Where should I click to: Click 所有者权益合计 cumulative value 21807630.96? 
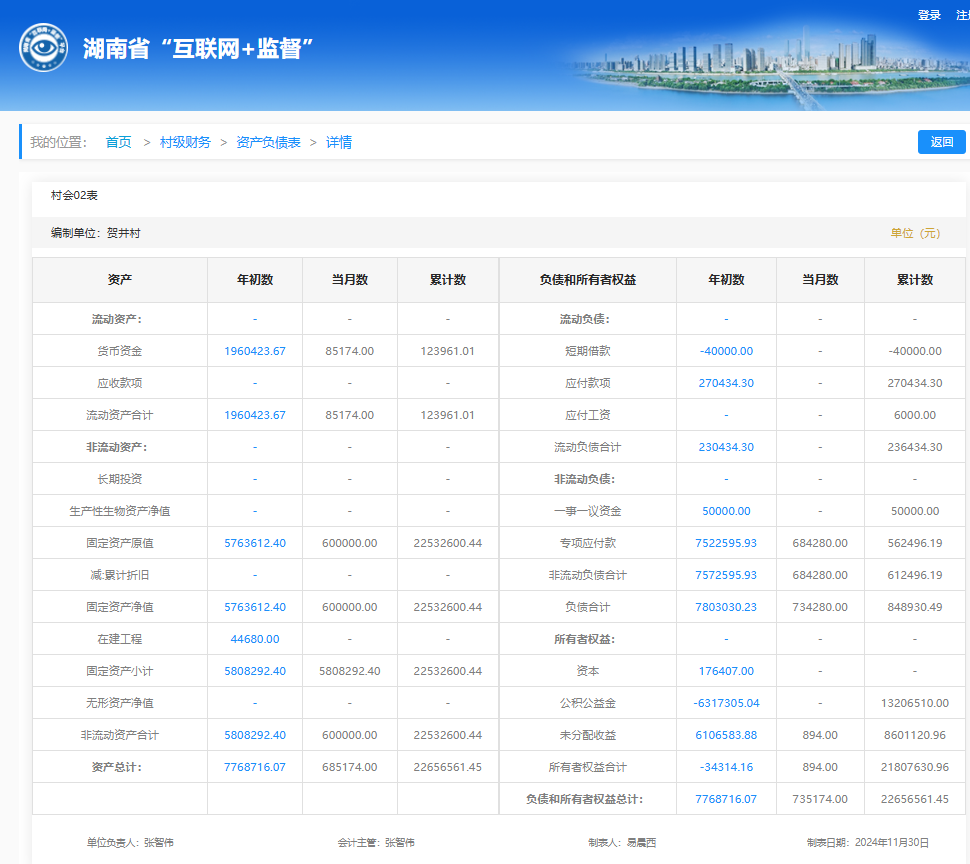(x=915, y=767)
